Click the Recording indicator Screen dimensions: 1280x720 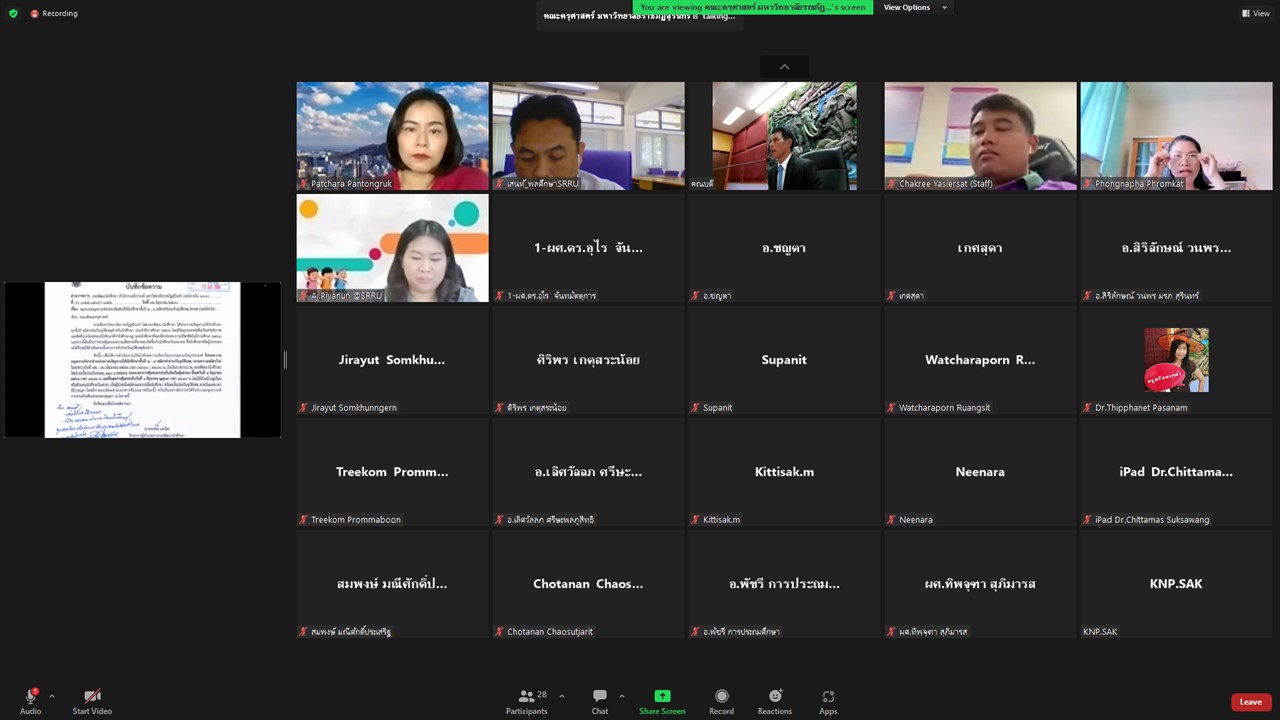[54, 13]
